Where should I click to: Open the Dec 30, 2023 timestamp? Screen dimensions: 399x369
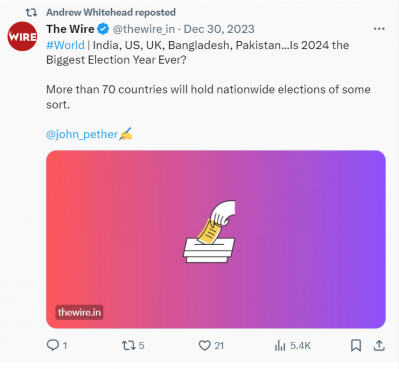coord(219,29)
